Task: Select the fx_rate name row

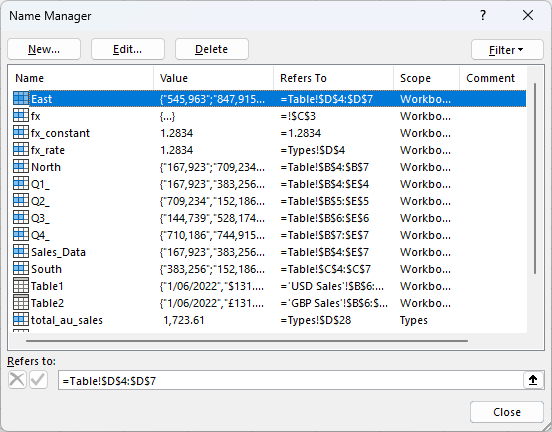Action: pyautogui.click(x=269, y=150)
